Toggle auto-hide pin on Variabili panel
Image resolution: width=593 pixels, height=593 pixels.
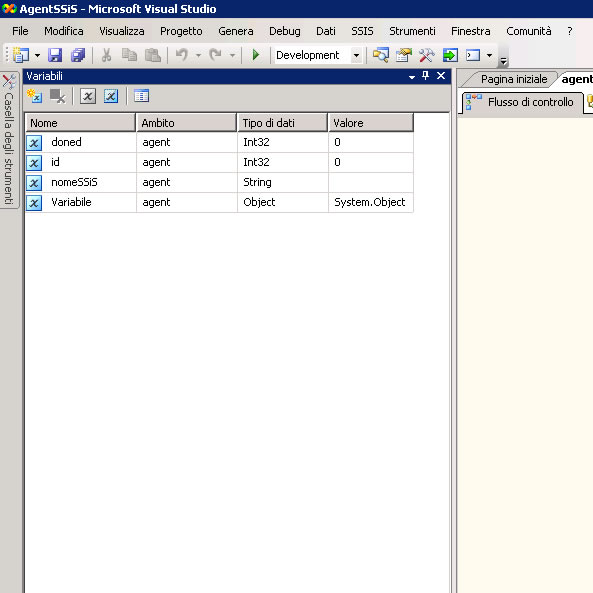(x=425, y=76)
